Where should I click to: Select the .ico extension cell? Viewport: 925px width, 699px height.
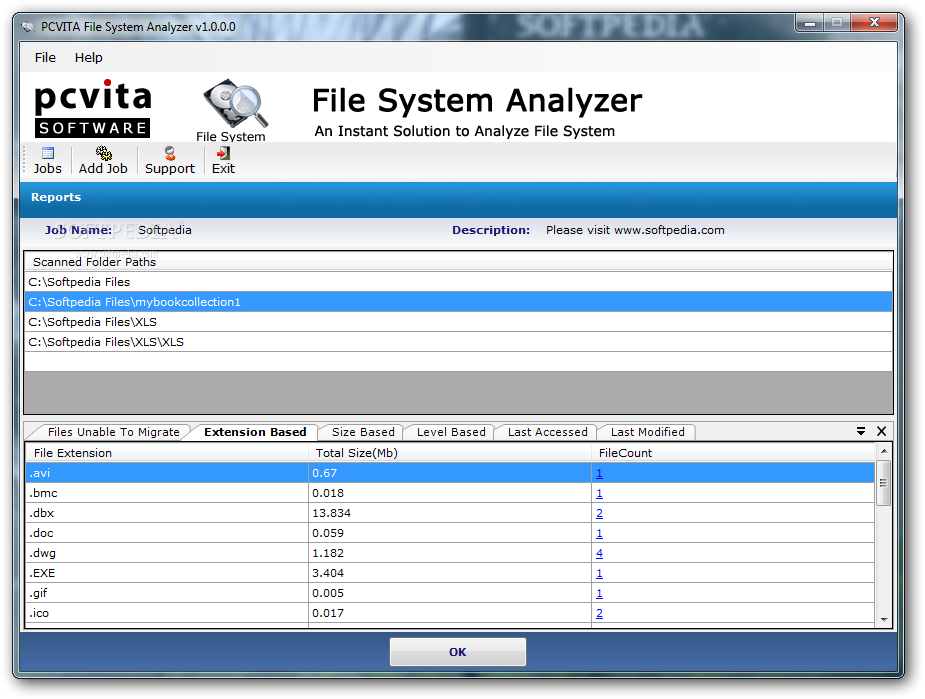pos(167,613)
